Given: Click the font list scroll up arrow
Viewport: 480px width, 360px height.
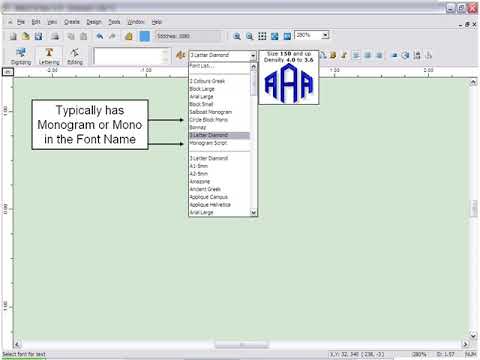Looking at the screenshot, I should point(253,67).
